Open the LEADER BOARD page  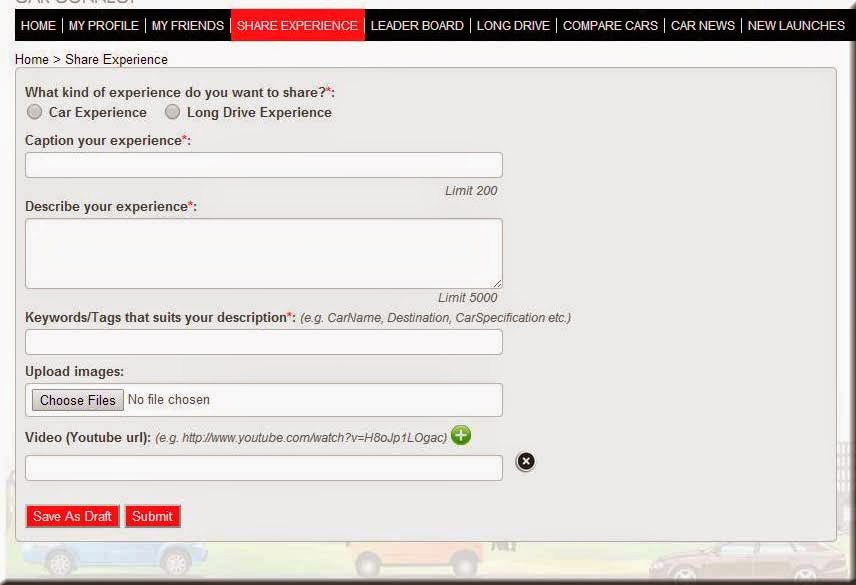417,26
